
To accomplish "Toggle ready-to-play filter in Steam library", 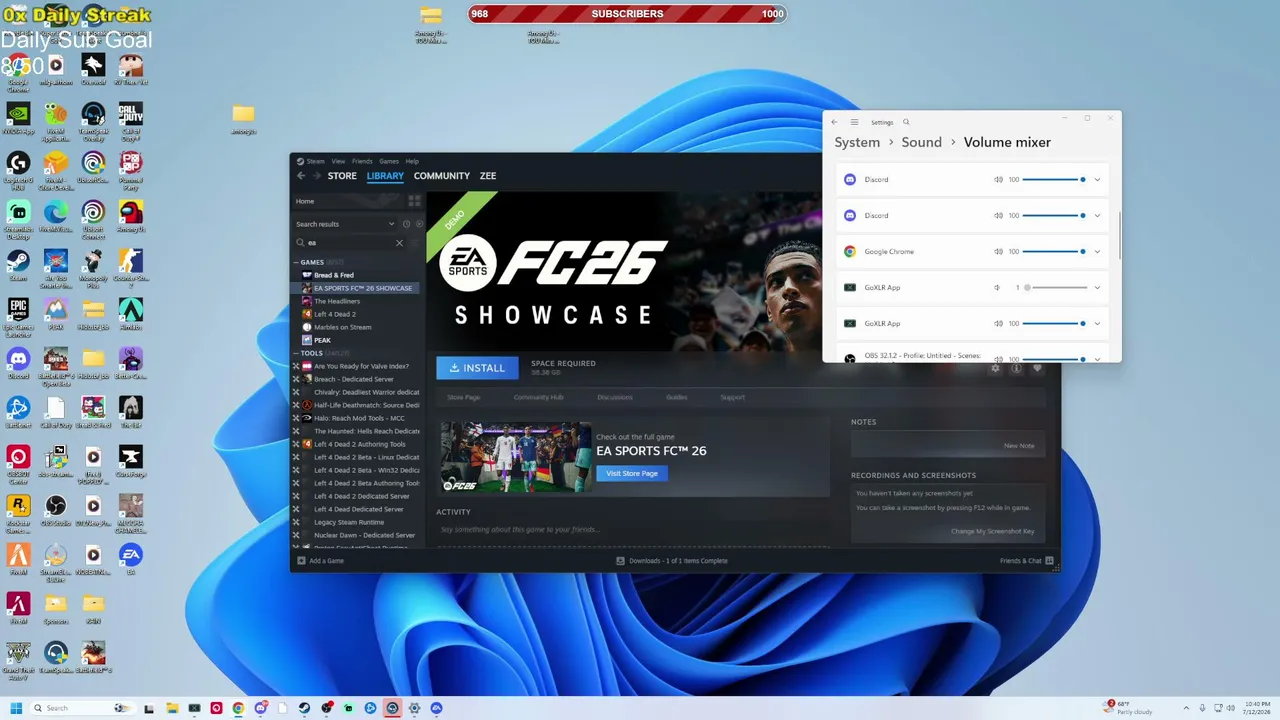I will pyautogui.click(x=419, y=224).
